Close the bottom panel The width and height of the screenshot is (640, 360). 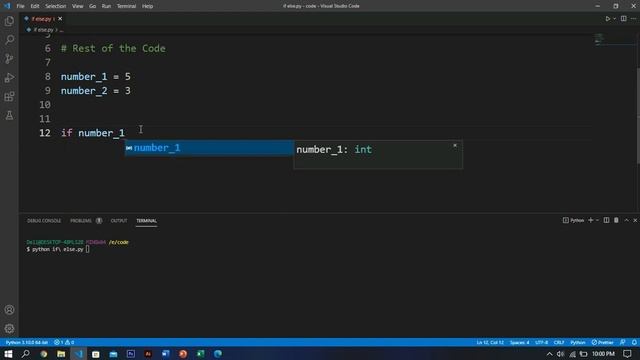coord(635,220)
